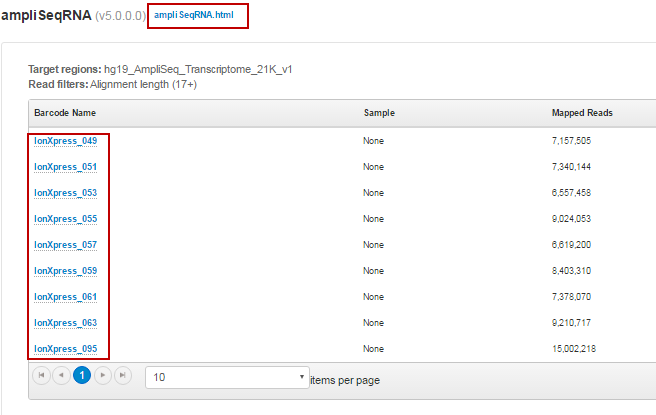Open barcode IonXpress_051

65,167
